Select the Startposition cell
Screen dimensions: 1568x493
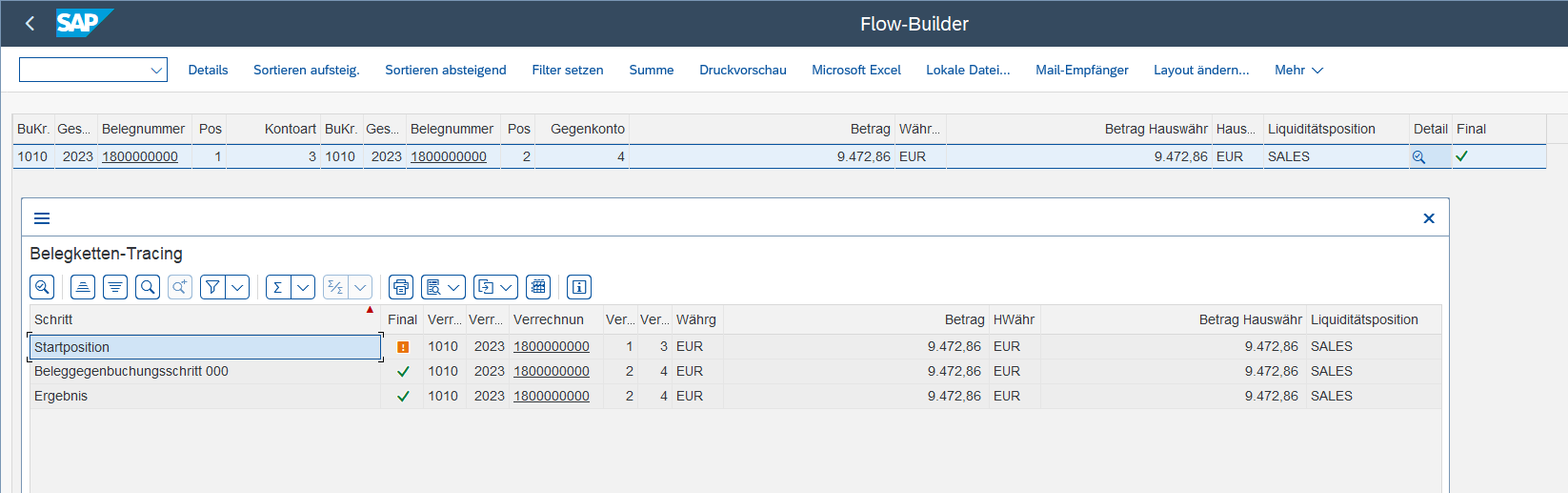tap(205, 347)
